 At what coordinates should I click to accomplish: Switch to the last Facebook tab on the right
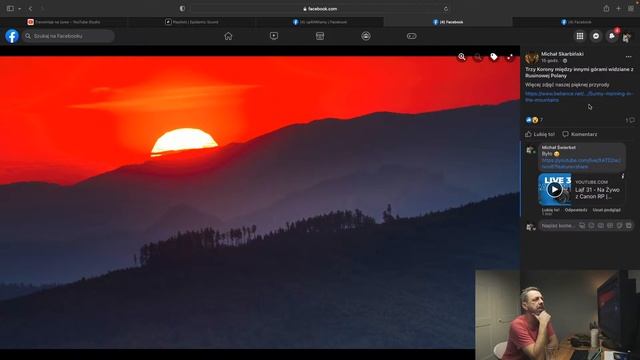pyautogui.click(x=576, y=22)
